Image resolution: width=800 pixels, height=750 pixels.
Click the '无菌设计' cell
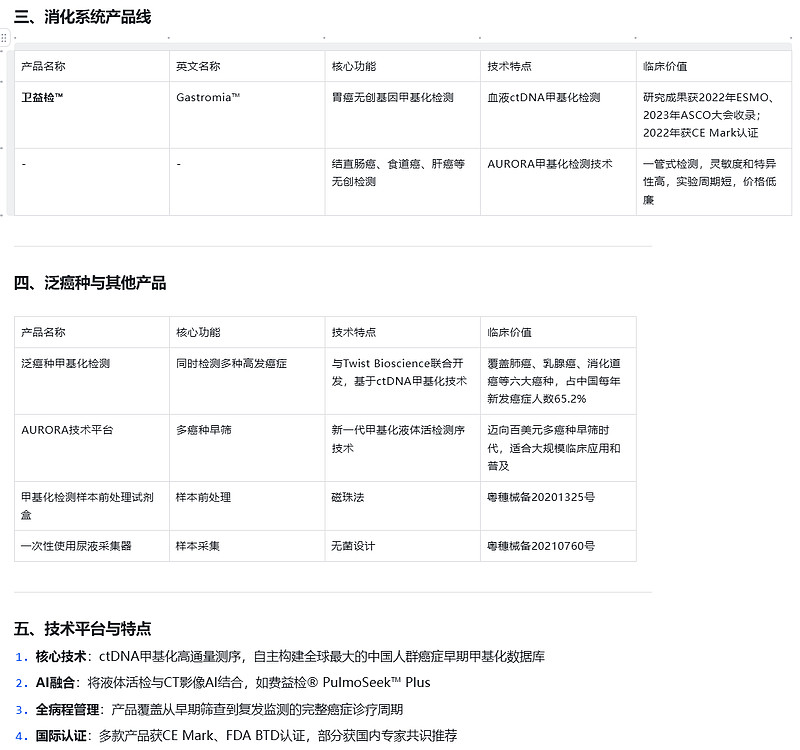pyautogui.click(x=403, y=546)
